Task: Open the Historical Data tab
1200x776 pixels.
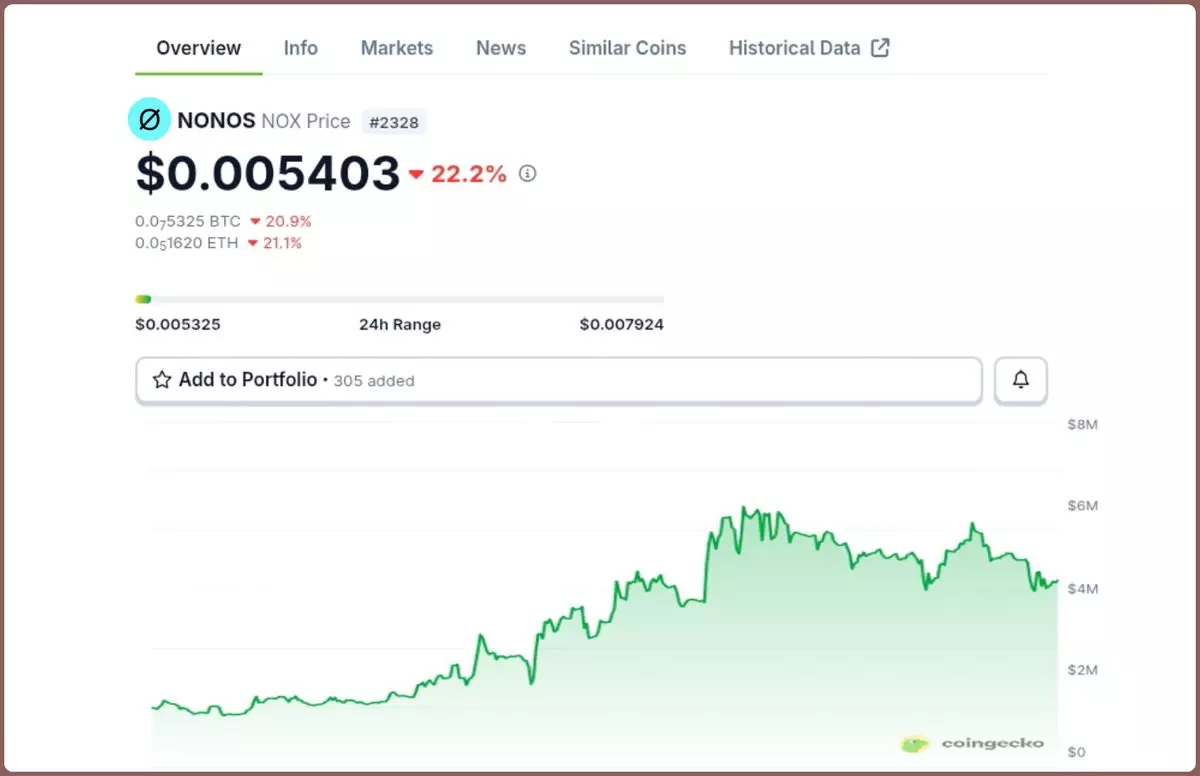Action: pyautogui.click(x=794, y=48)
